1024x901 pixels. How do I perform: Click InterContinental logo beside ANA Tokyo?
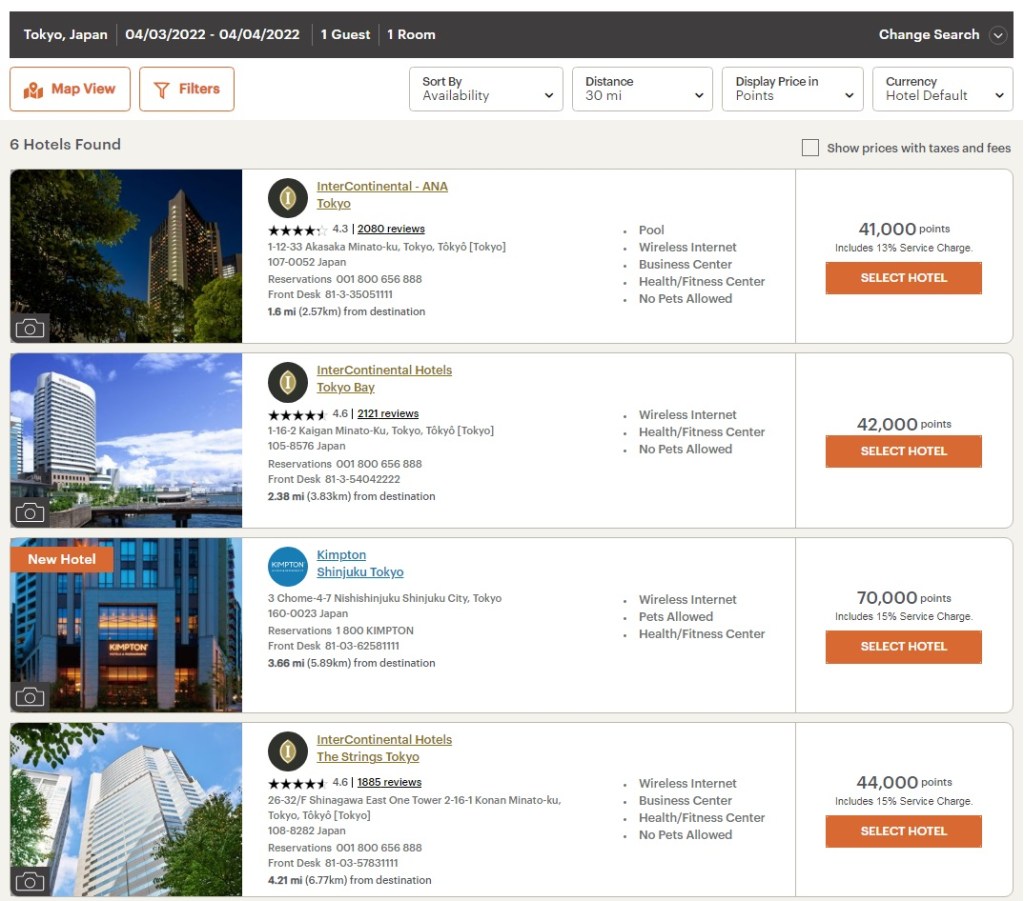(x=288, y=198)
